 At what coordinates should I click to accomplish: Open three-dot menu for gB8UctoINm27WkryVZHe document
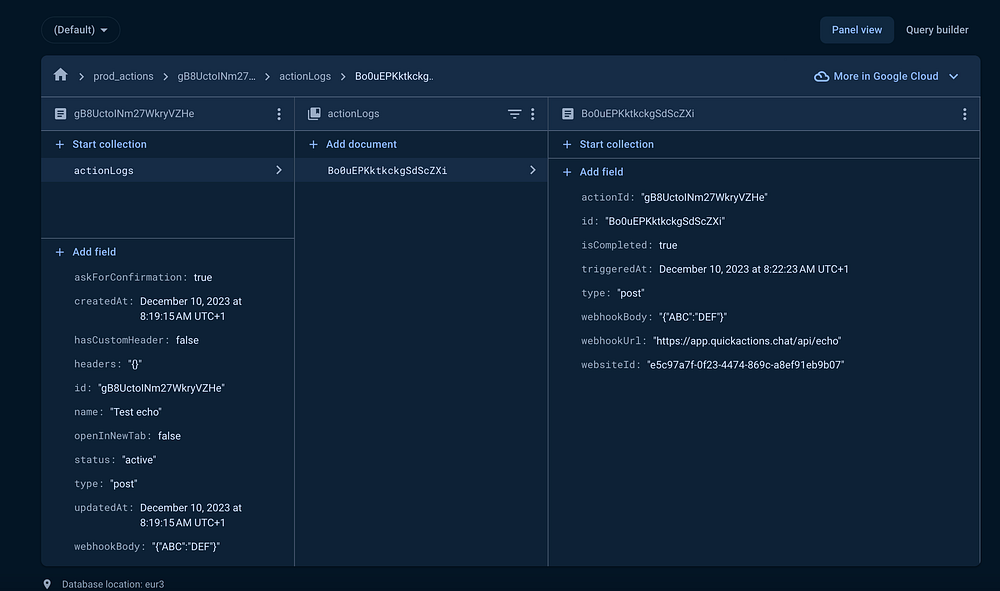tap(279, 114)
